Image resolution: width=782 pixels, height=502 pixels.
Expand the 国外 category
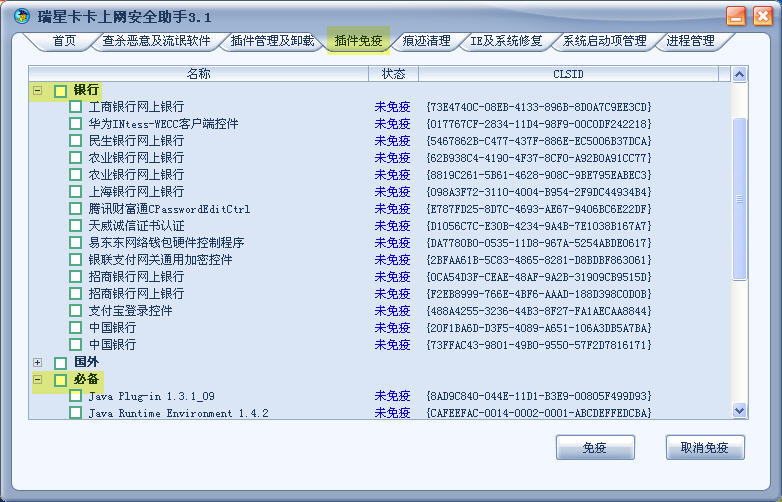37,362
